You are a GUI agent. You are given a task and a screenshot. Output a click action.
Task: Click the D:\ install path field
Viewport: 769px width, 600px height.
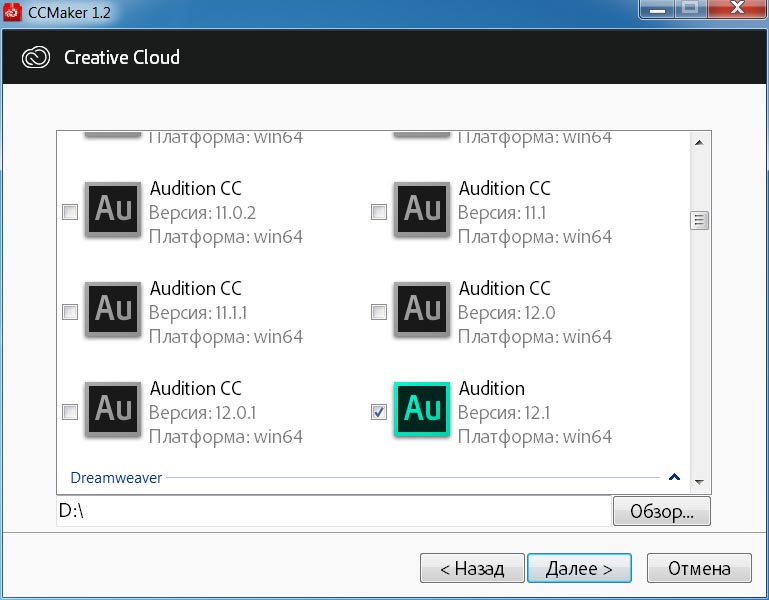coord(334,511)
